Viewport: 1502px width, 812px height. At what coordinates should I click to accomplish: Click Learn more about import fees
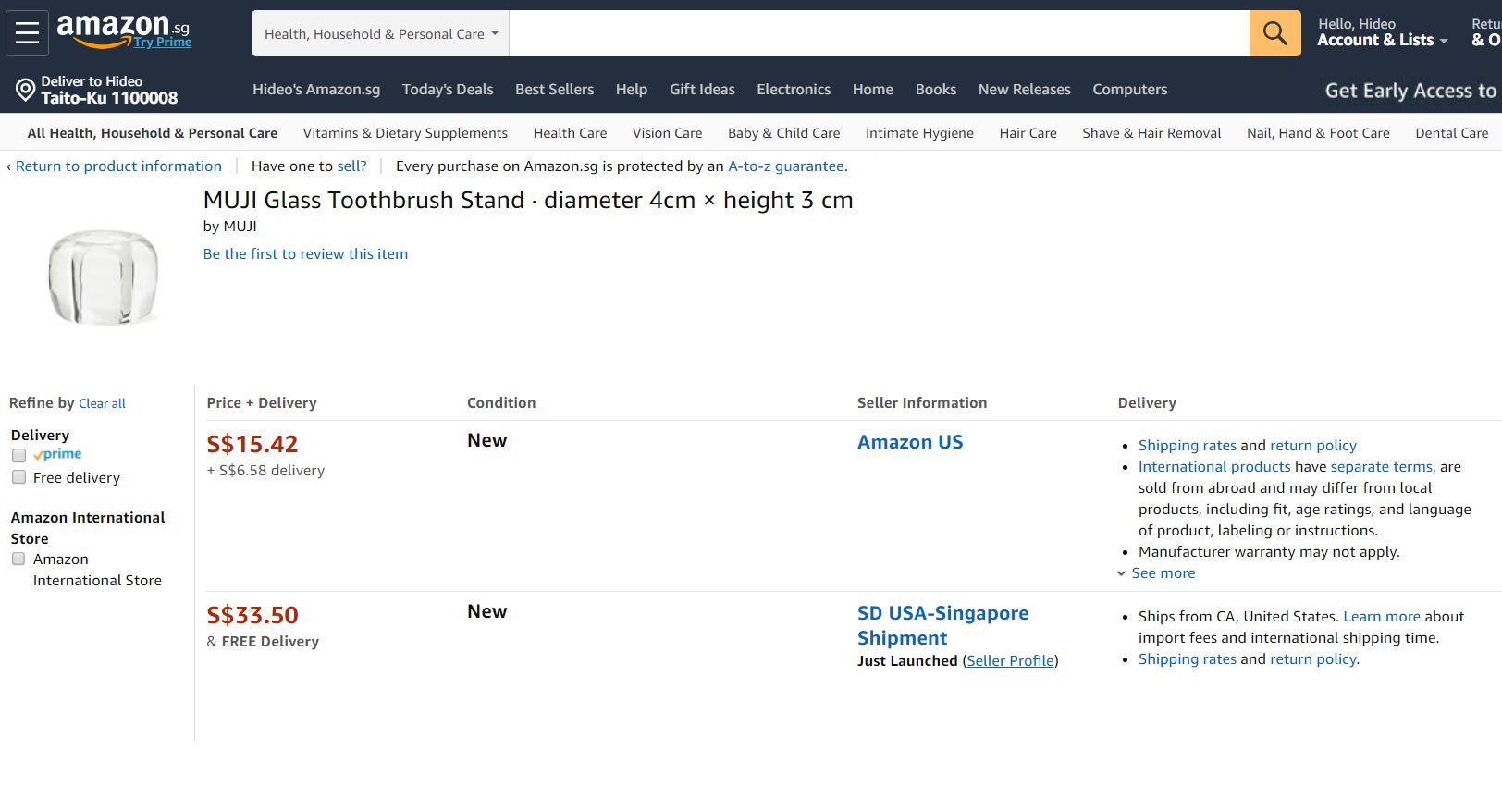pos(1382,617)
